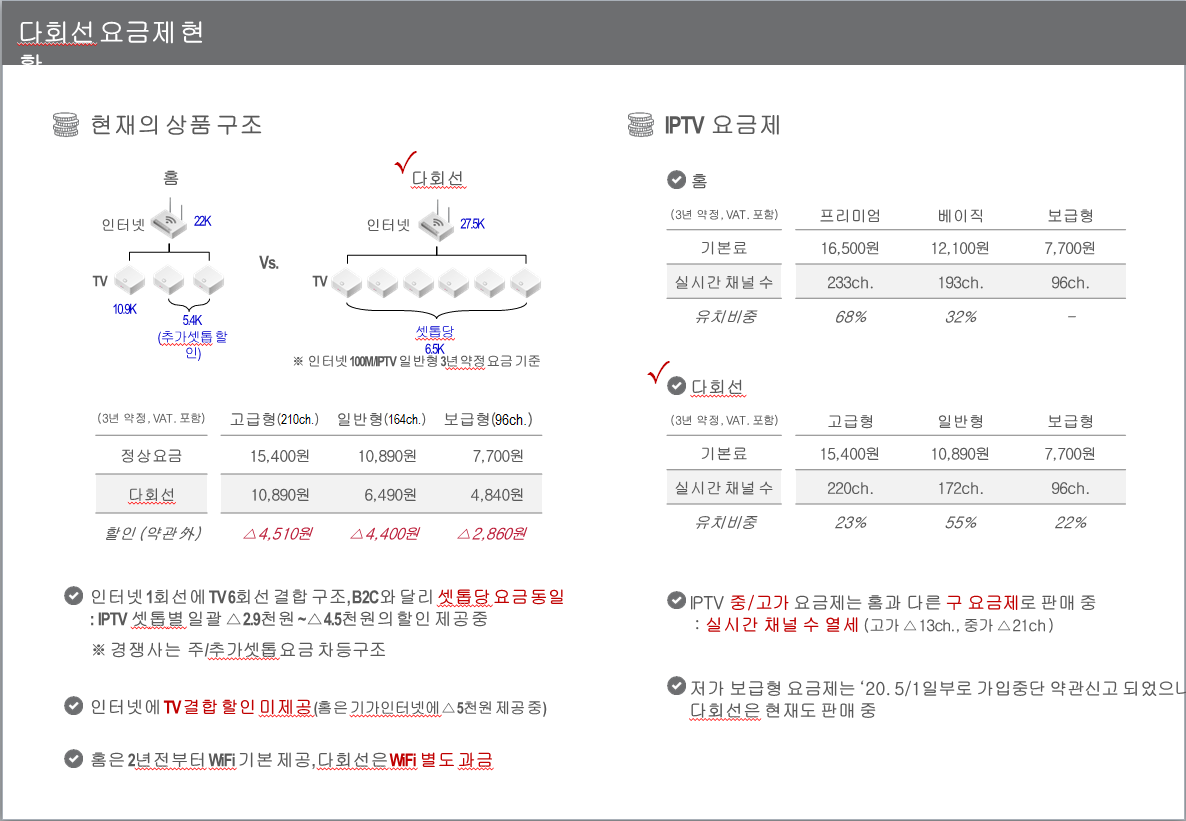
Task: Click the red discount value △4,400원
Action: coord(384,534)
